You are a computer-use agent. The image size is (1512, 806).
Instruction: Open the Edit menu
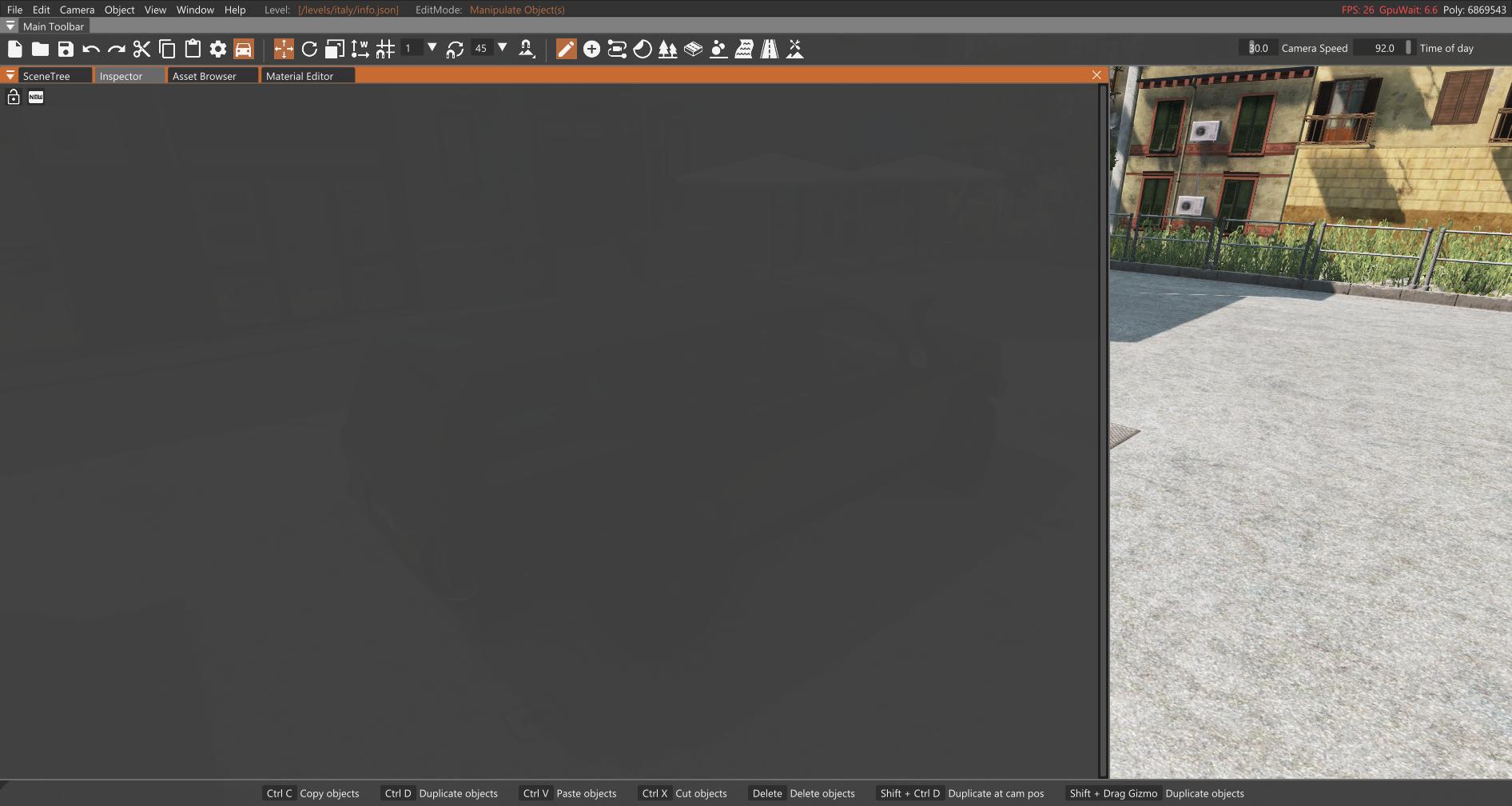click(42, 10)
